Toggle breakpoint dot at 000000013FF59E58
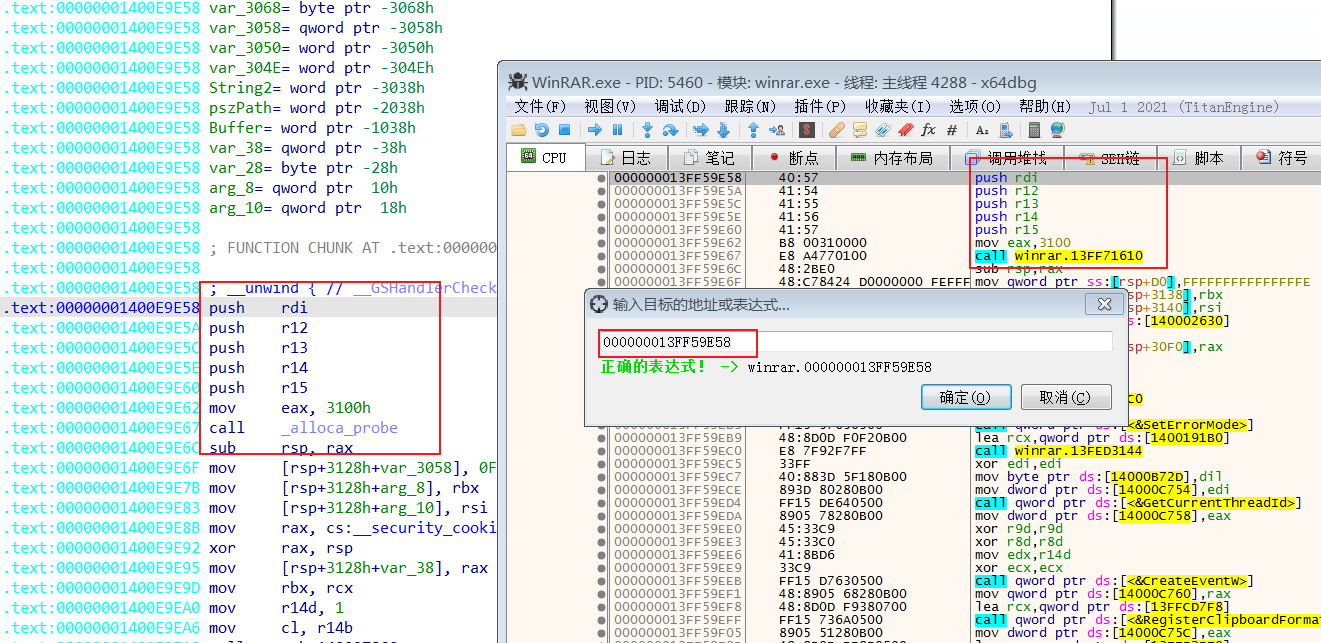The image size is (1321, 643). 602,178
